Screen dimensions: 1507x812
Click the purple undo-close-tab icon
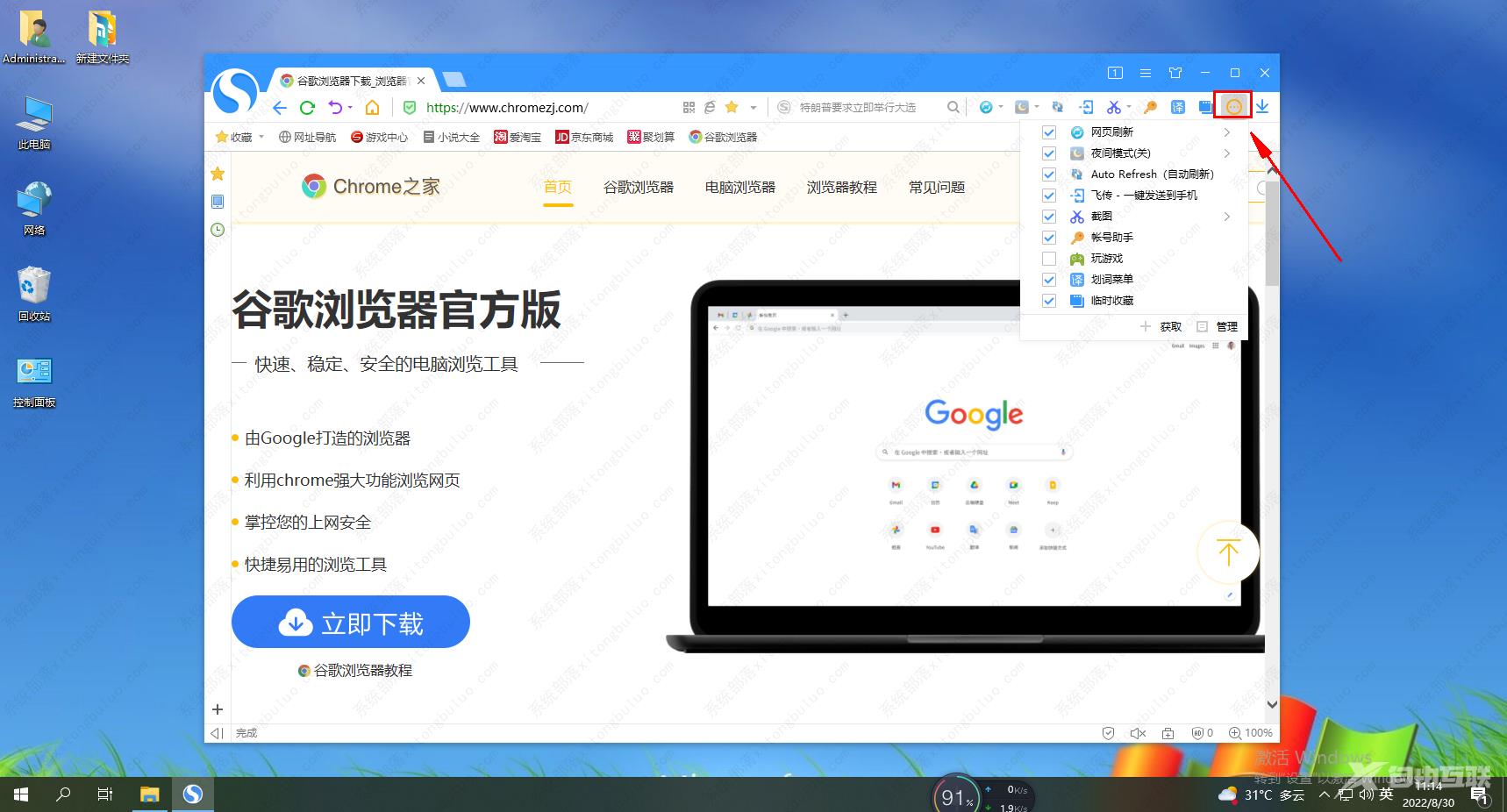coord(335,108)
